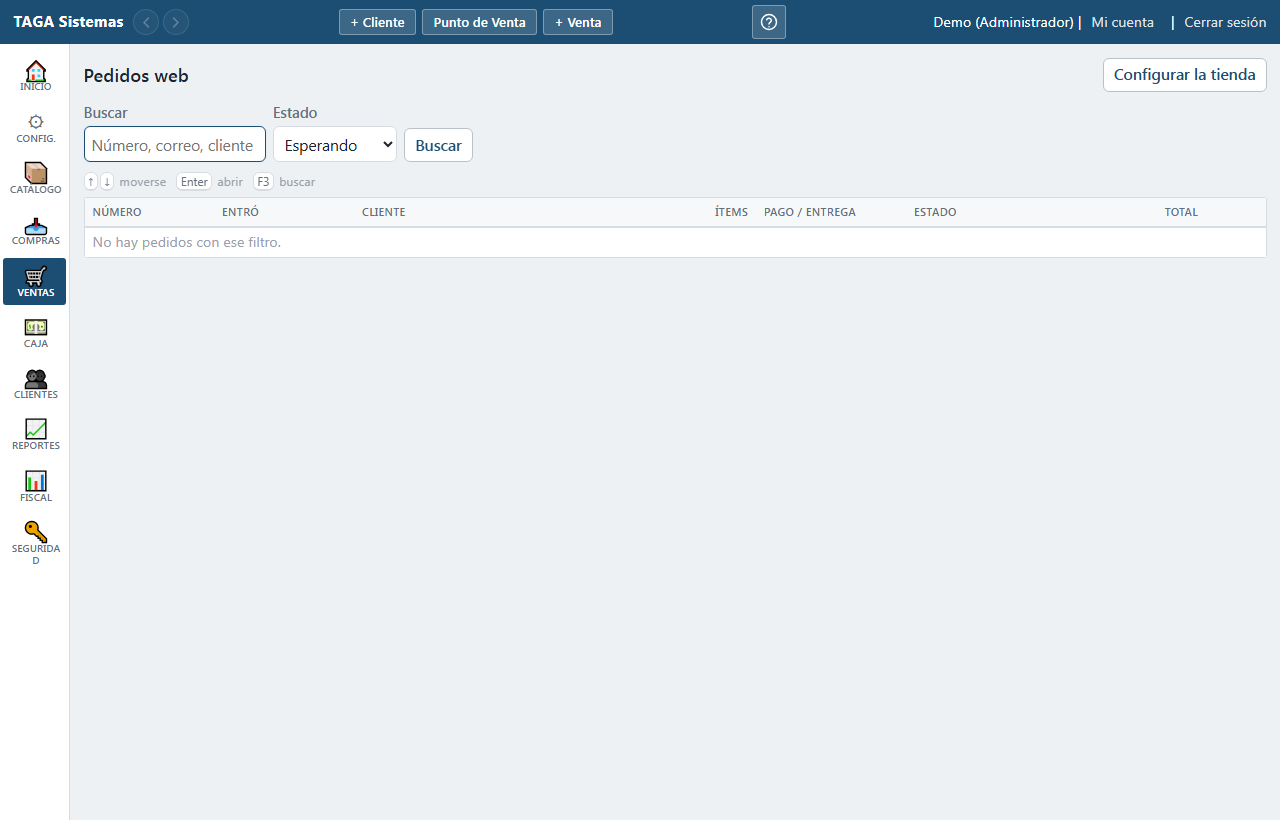Click the Cerrar sesión link
1280x820 pixels.
[1225, 22]
